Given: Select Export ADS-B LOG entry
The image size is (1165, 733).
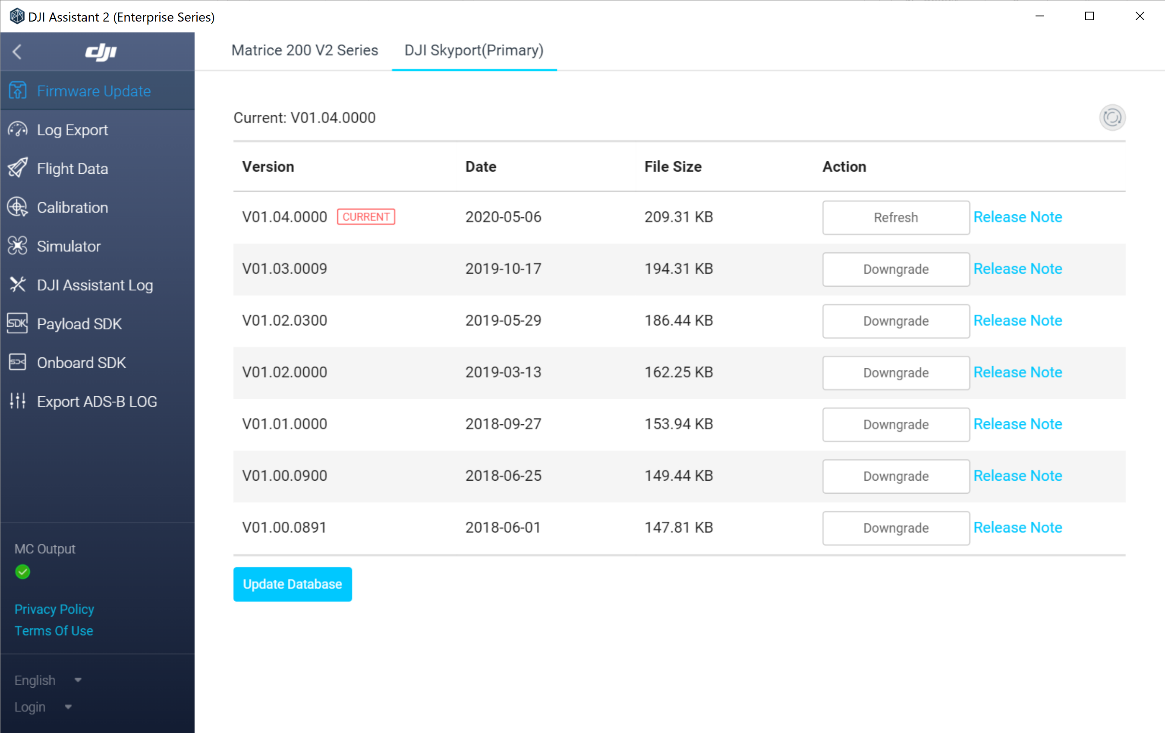Looking at the screenshot, I should coord(97,401).
